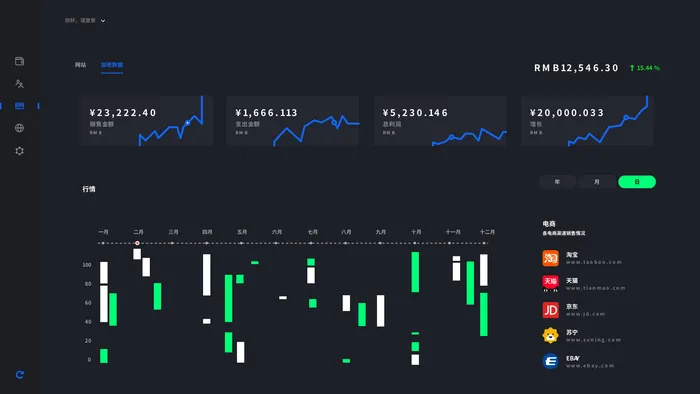Select the green 日 period toggle

637,182
